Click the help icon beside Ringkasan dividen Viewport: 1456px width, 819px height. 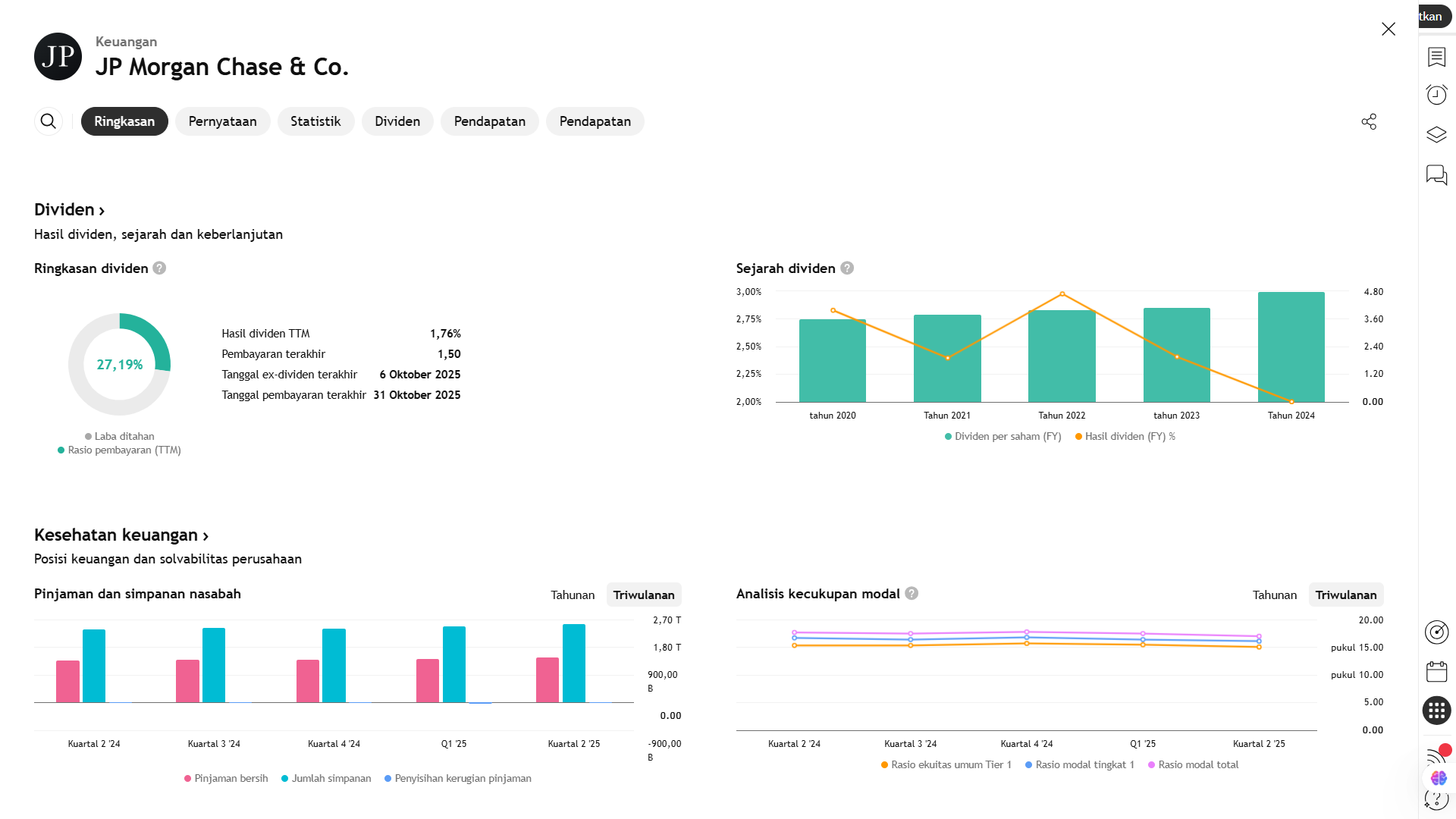click(x=159, y=268)
